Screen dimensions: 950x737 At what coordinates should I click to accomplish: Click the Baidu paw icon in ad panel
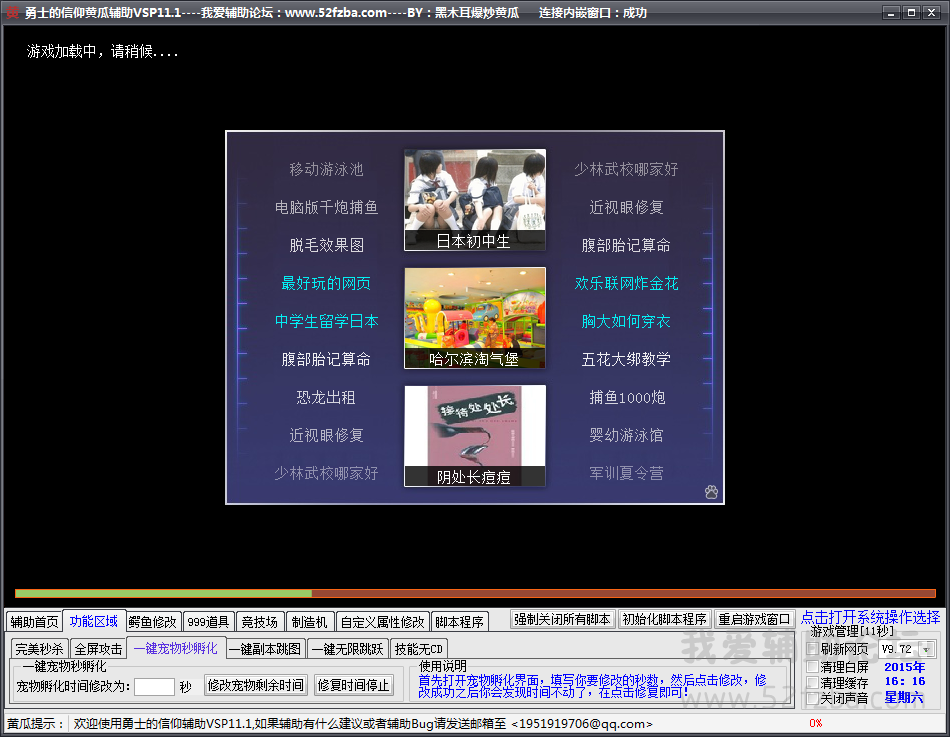[x=711, y=492]
